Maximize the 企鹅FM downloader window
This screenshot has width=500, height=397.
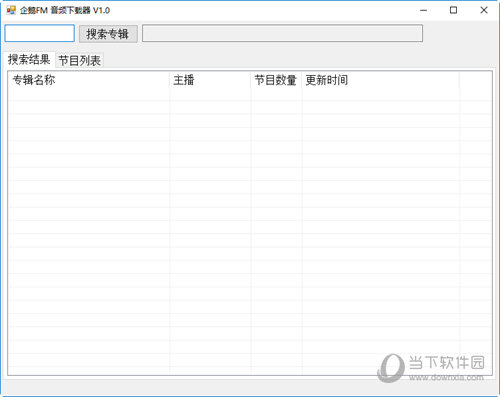(x=453, y=10)
